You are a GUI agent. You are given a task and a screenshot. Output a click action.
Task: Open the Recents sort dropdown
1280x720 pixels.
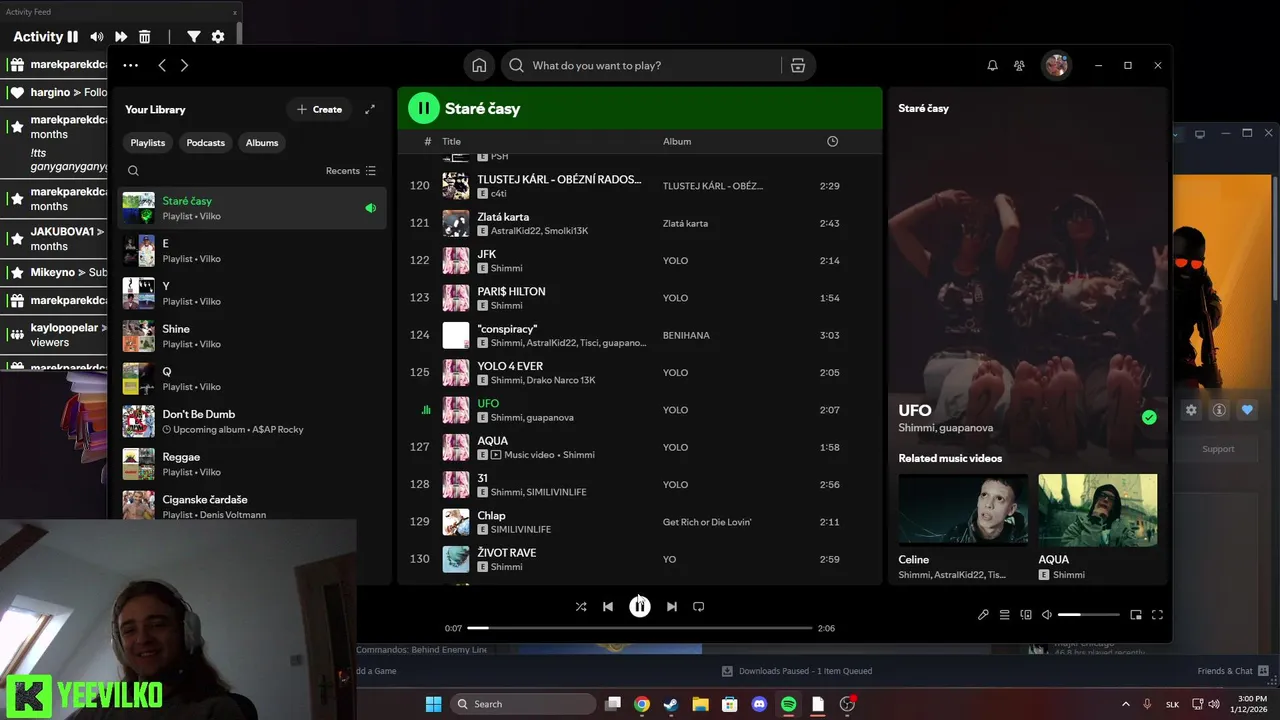[x=351, y=171]
